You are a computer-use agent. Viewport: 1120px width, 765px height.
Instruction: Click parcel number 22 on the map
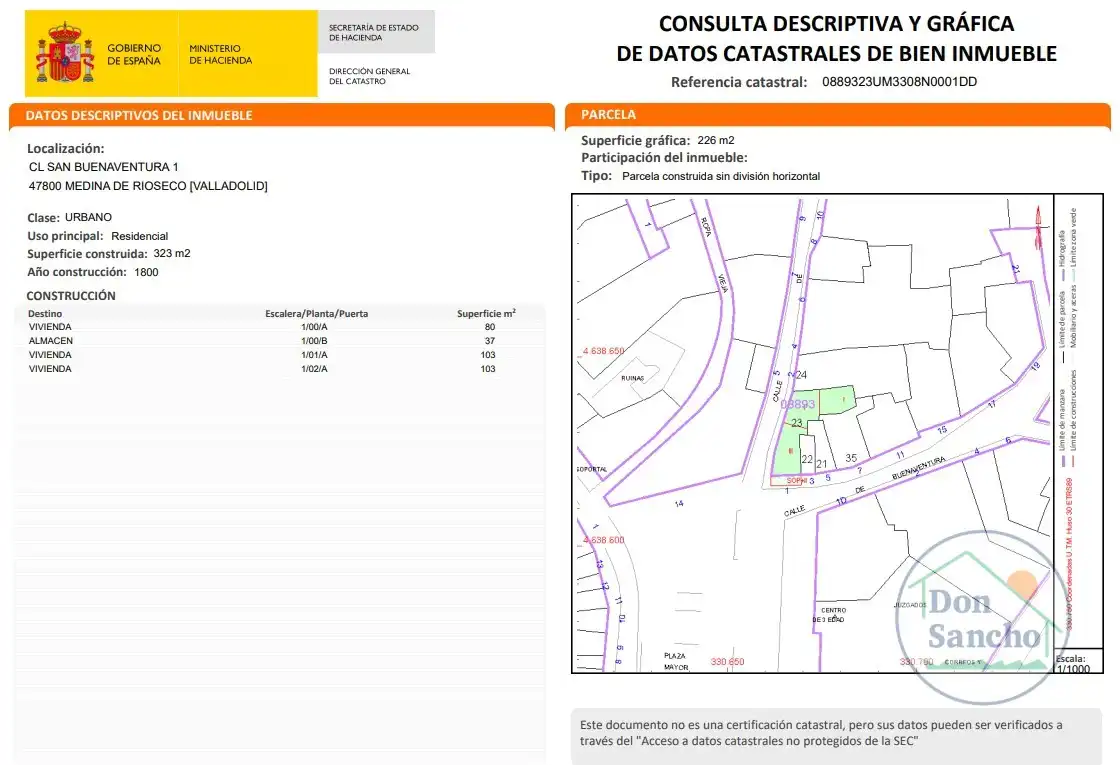coord(807,459)
